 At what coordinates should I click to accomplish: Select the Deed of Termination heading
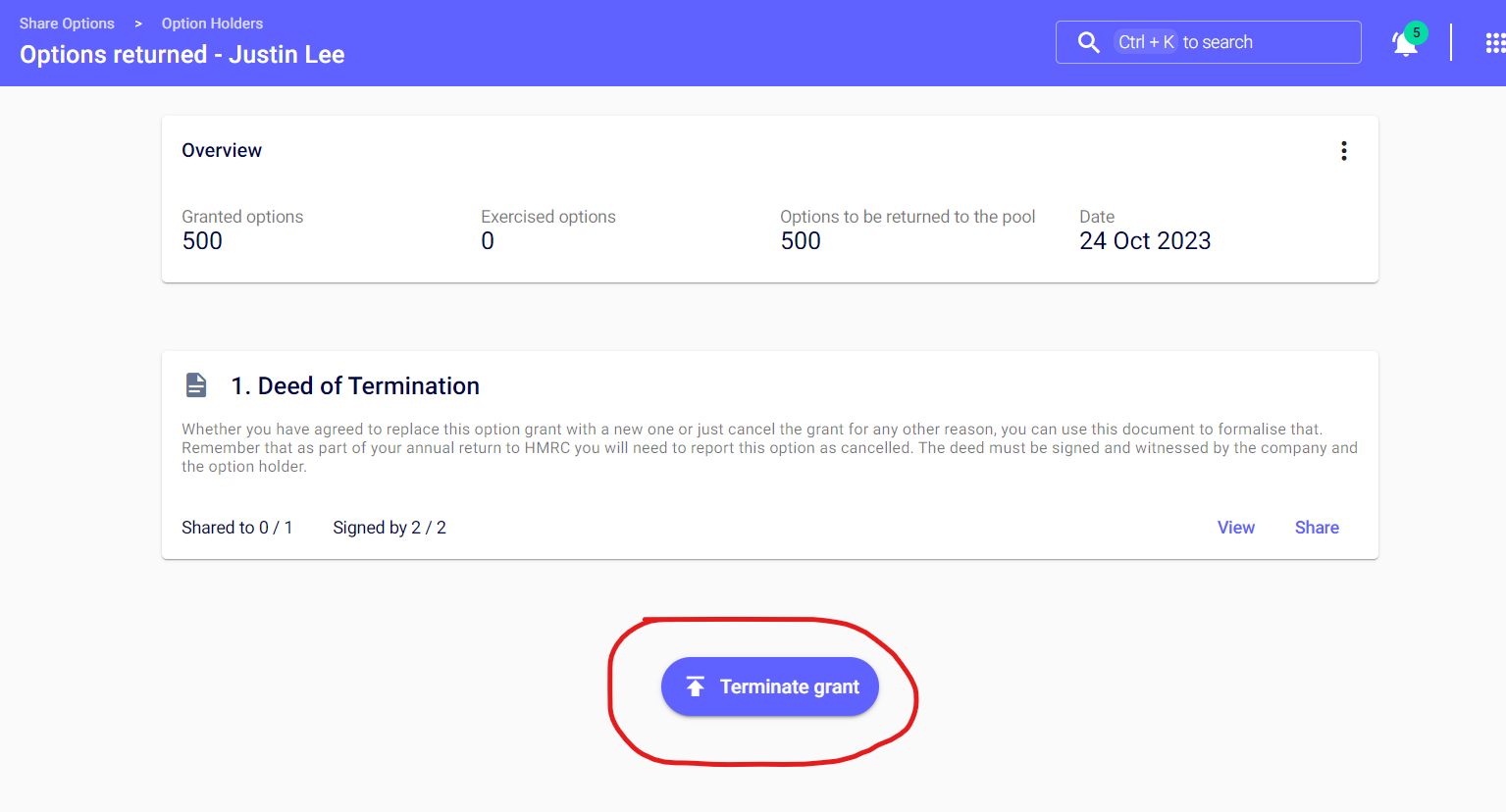[355, 386]
